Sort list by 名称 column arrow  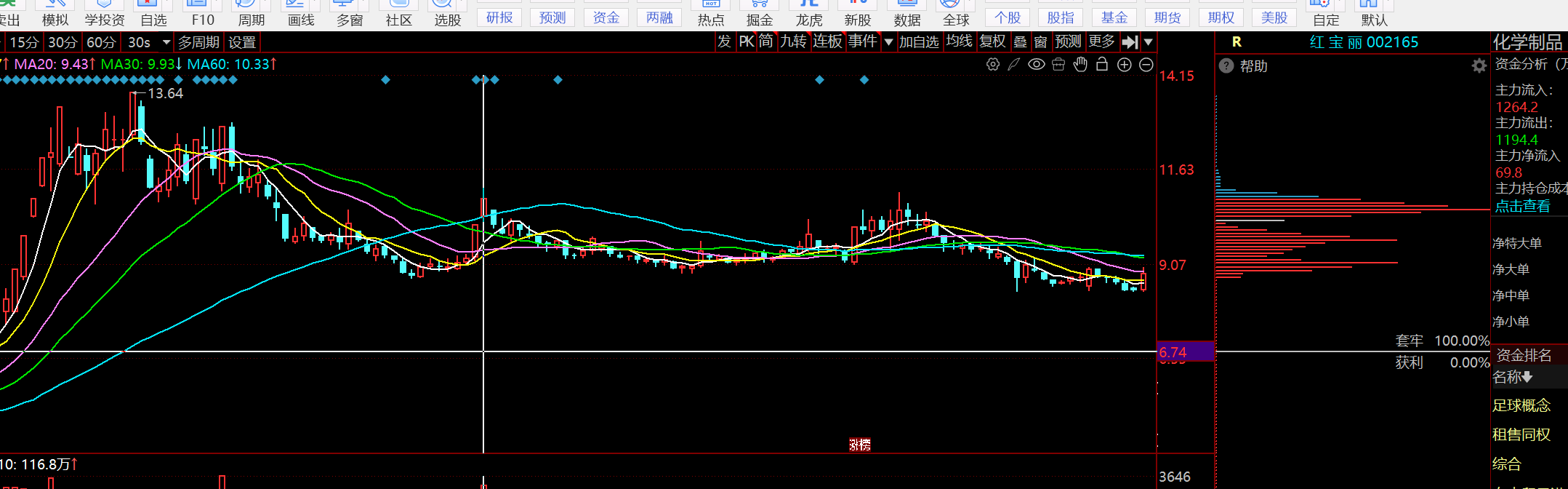(1527, 377)
